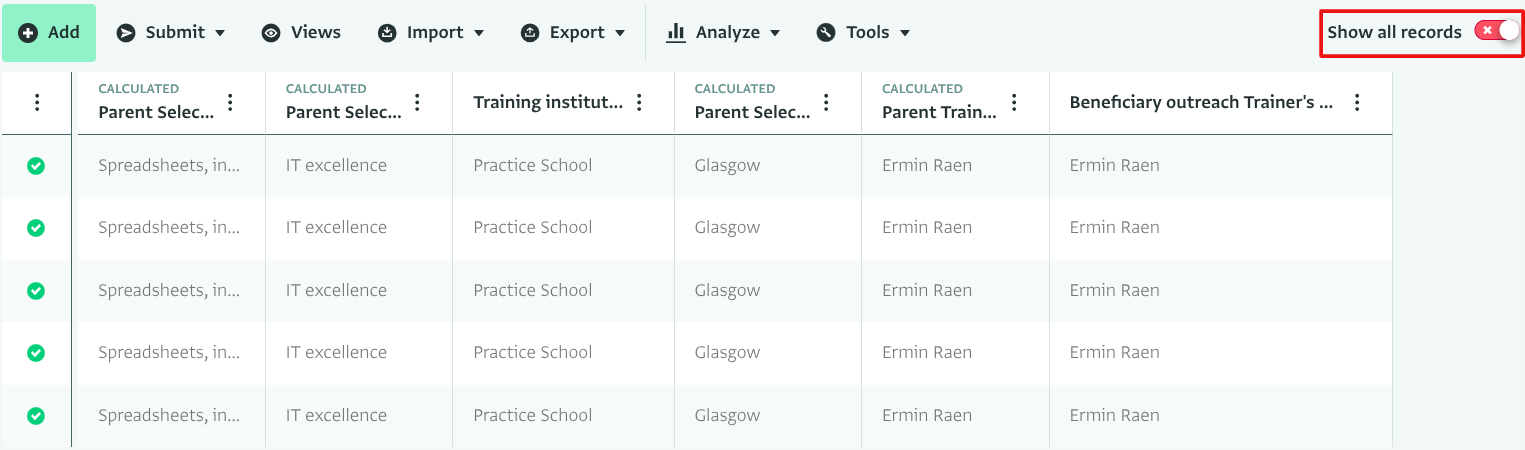Screen dimensions: 1525x450
Task: Select the fifth row Ermin Raen trainer cell
Action: click(x=1114, y=416)
